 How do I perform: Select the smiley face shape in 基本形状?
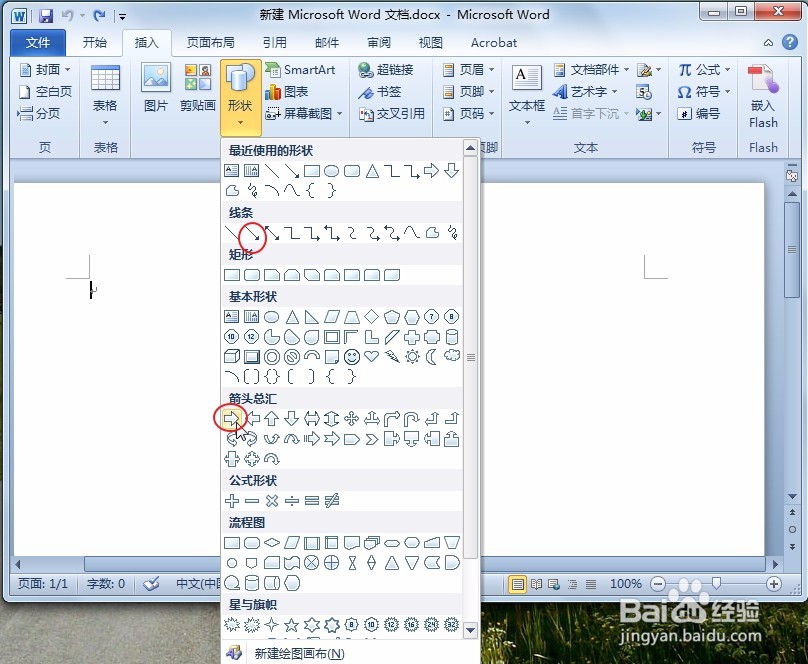(351, 357)
